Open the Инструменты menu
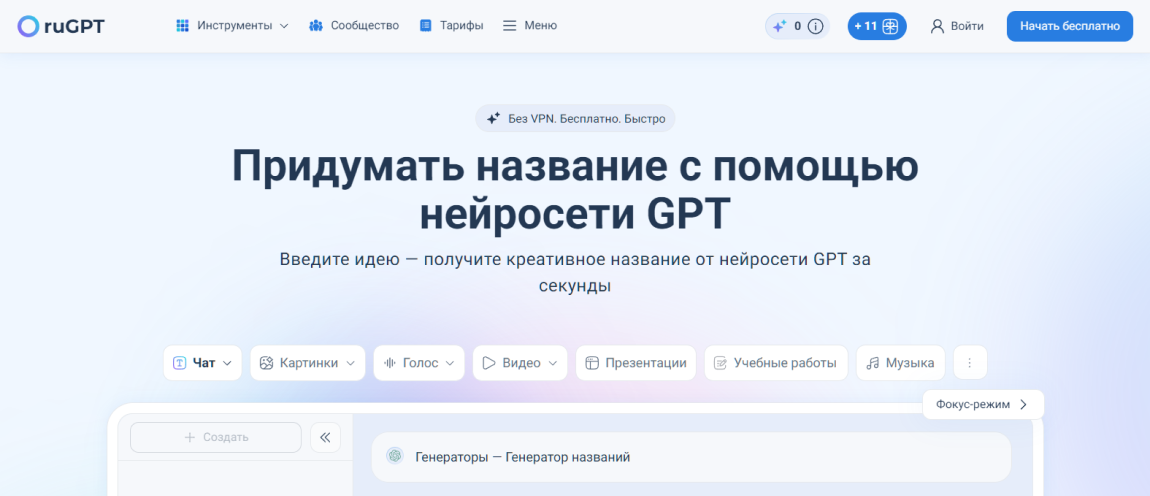This screenshot has height=496, width=1150. point(232,26)
